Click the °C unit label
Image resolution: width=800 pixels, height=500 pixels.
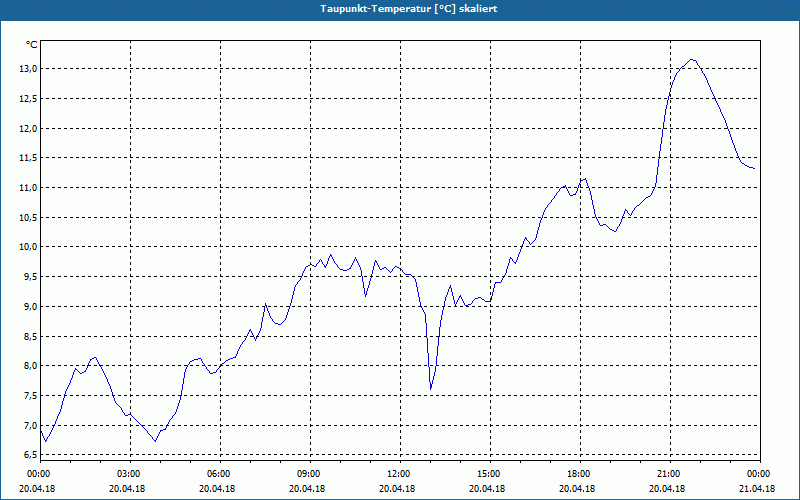point(32,45)
